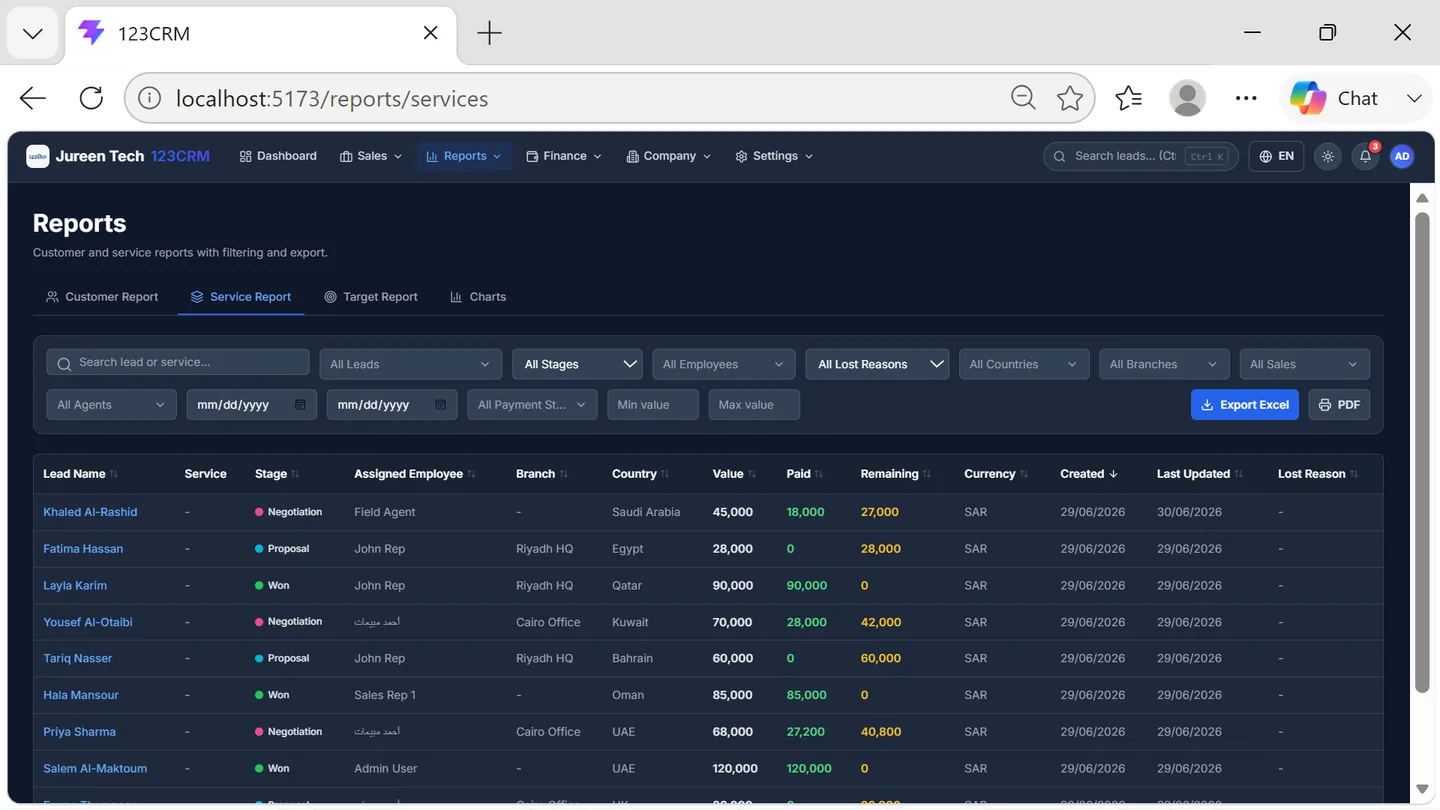Sort table by Branch column
Image resolution: width=1440 pixels, height=810 pixels.
541,474
